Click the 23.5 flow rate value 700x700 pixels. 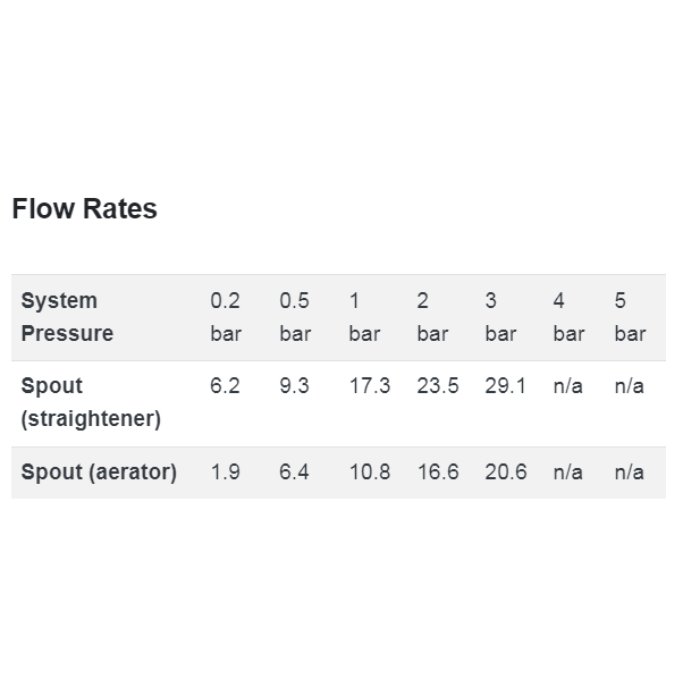point(438,386)
